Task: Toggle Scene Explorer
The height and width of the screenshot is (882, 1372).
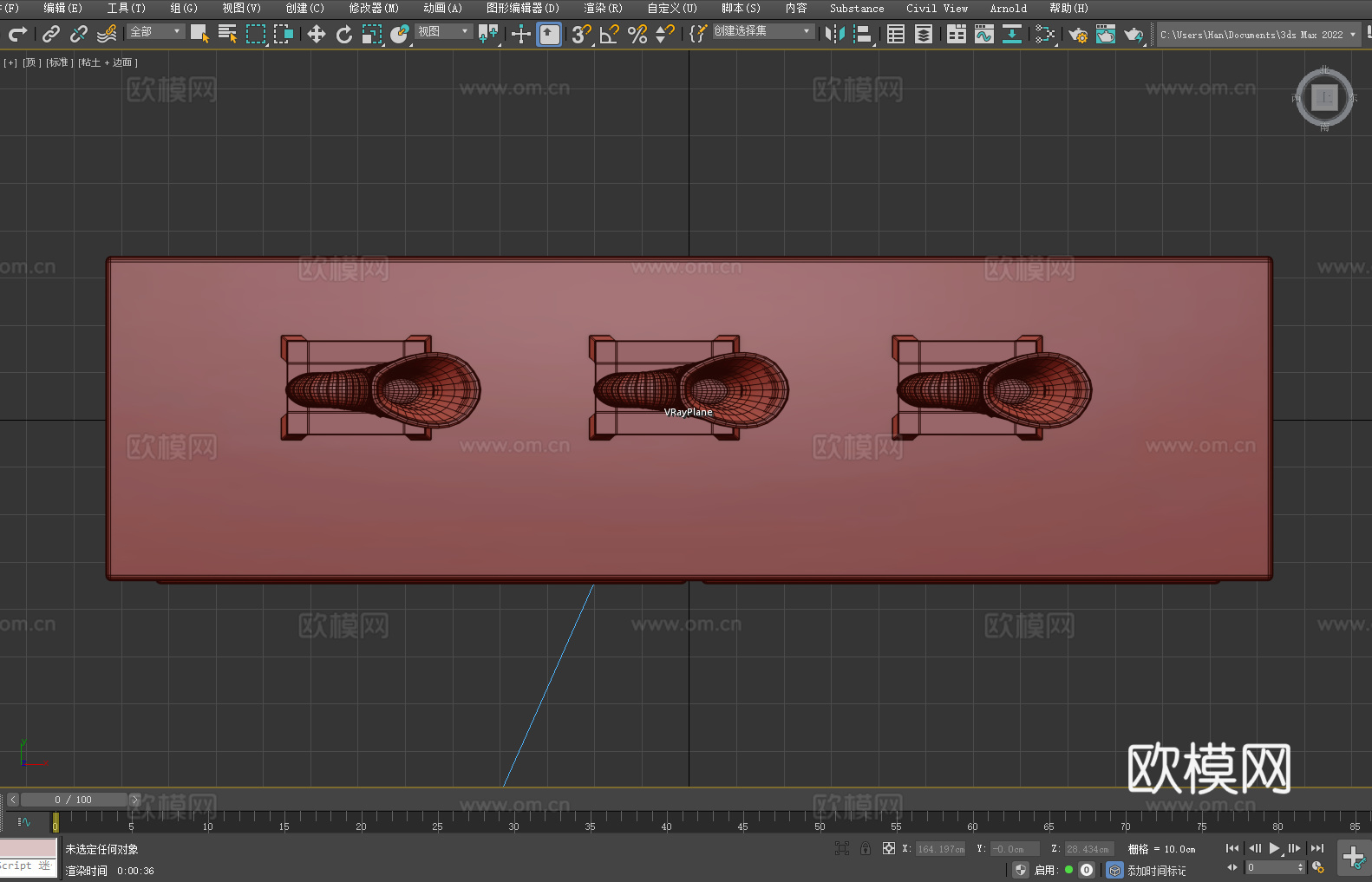Action: [x=896, y=34]
